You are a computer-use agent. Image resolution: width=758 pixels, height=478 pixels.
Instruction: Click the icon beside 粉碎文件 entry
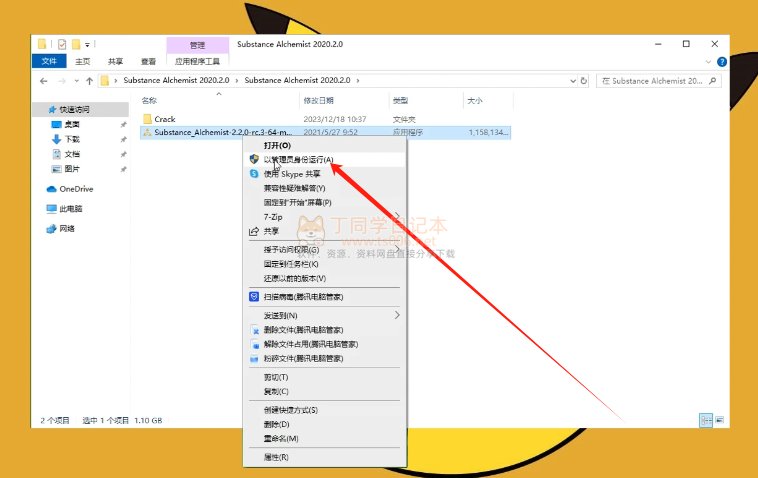coord(254,359)
